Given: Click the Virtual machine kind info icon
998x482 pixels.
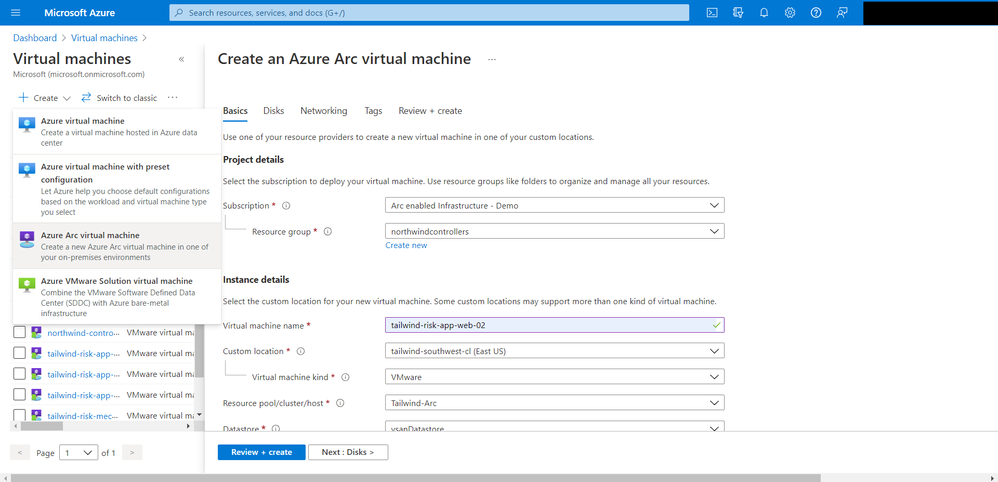Looking at the screenshot, I should pyautogui.click(x=346, y=377).
